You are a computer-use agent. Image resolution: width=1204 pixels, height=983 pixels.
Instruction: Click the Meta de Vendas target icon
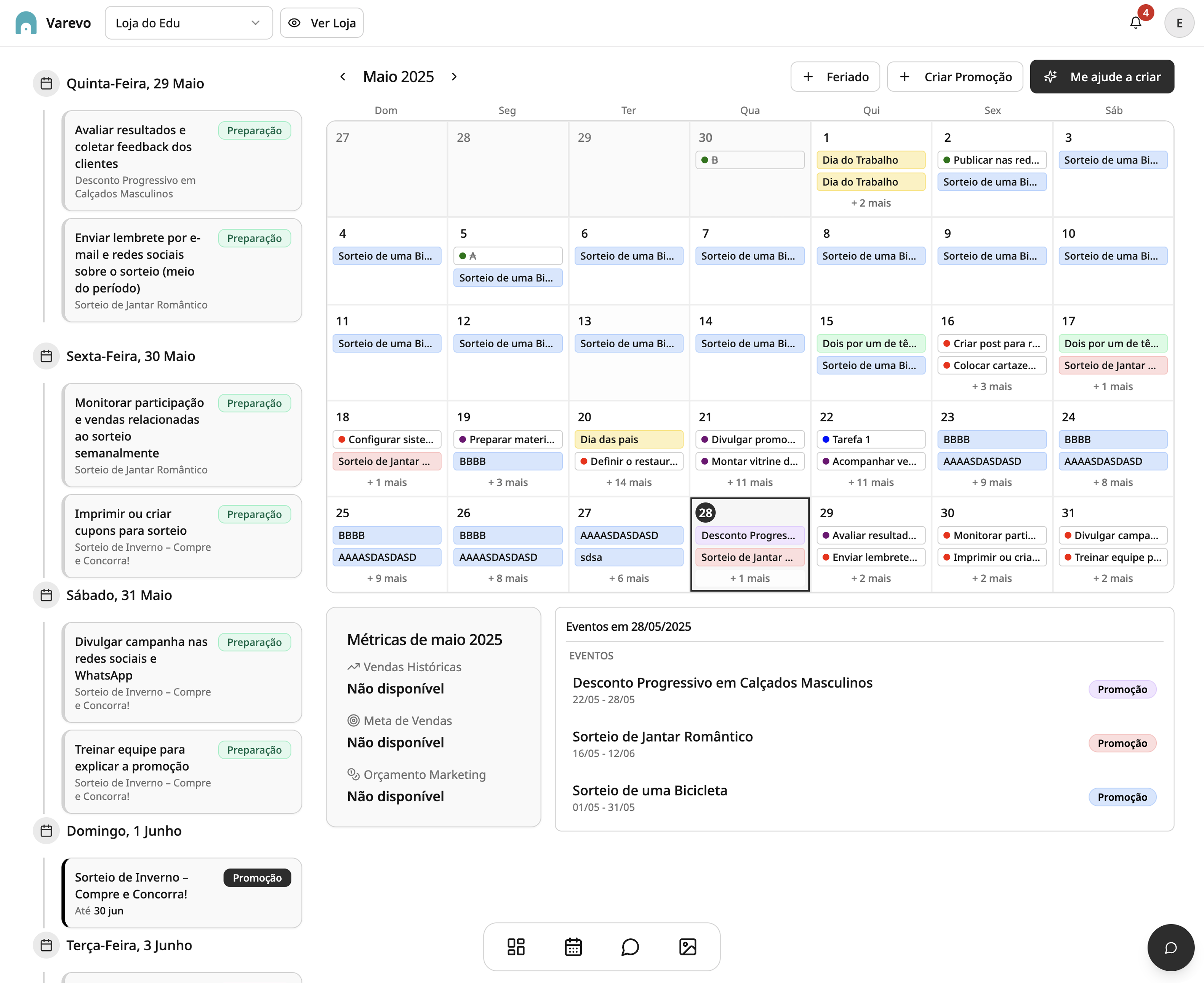[353, 721]
